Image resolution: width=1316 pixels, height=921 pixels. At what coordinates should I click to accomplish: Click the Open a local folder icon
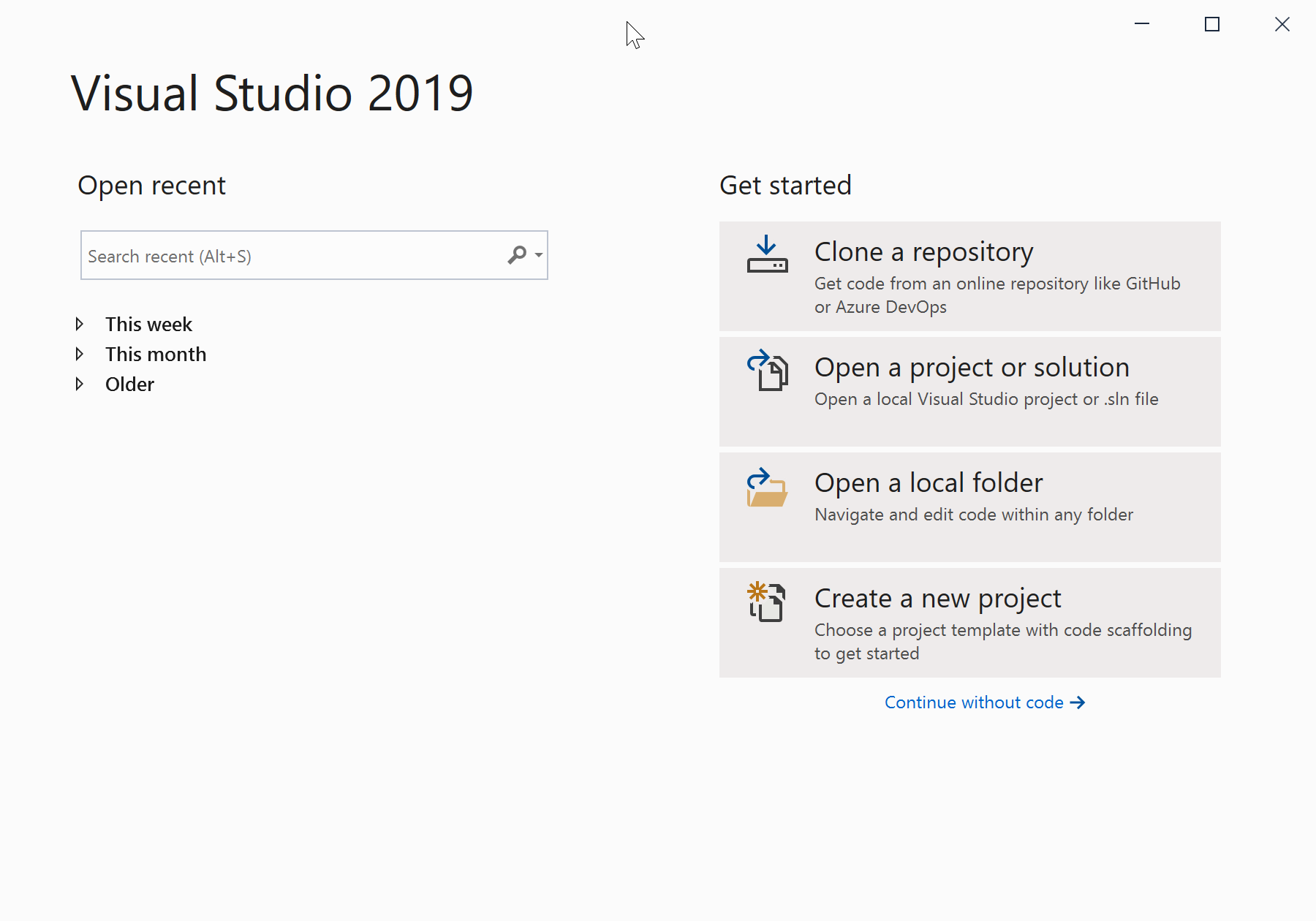point(767,488)
